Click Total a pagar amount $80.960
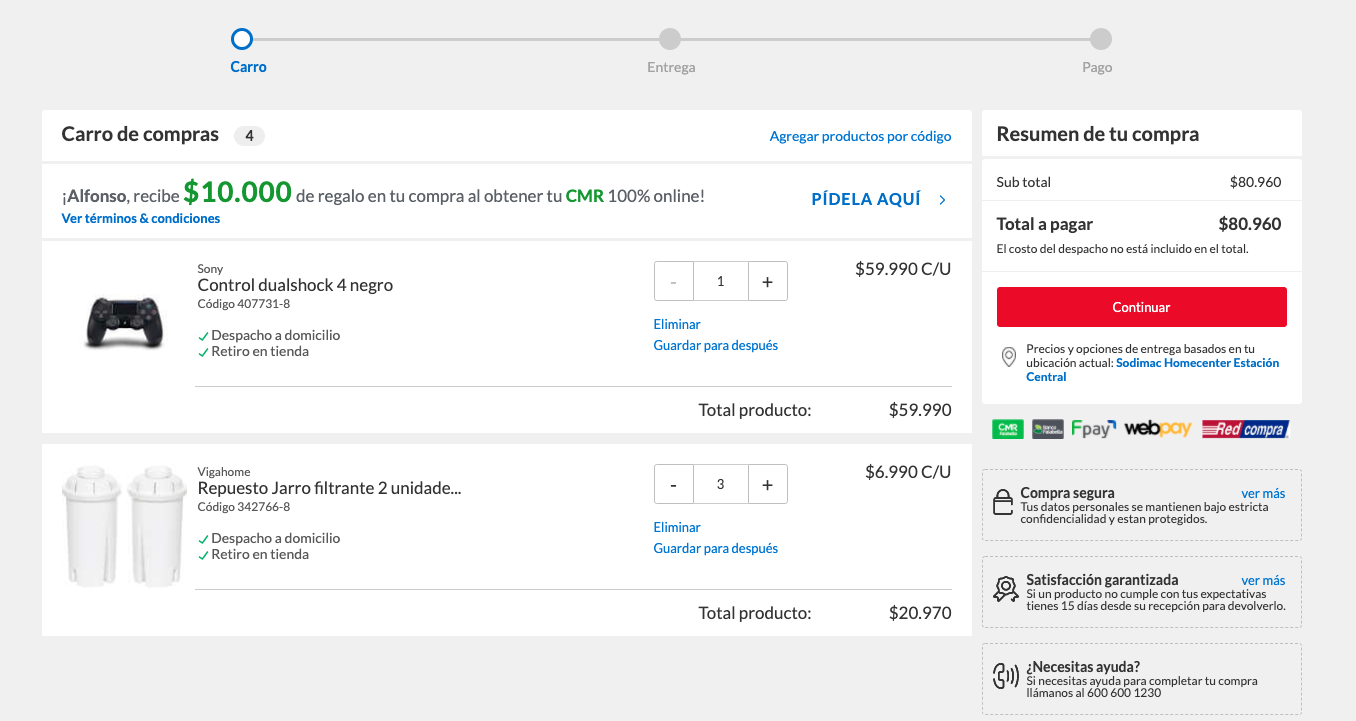The height and width of the screenshot is (721, 1356). [1250, 224]
